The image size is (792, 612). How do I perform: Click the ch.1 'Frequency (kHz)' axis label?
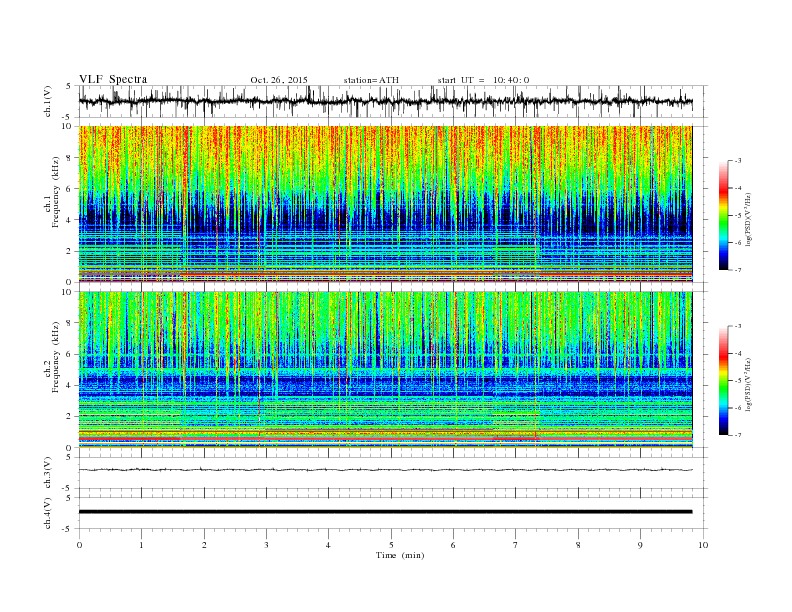55,192
